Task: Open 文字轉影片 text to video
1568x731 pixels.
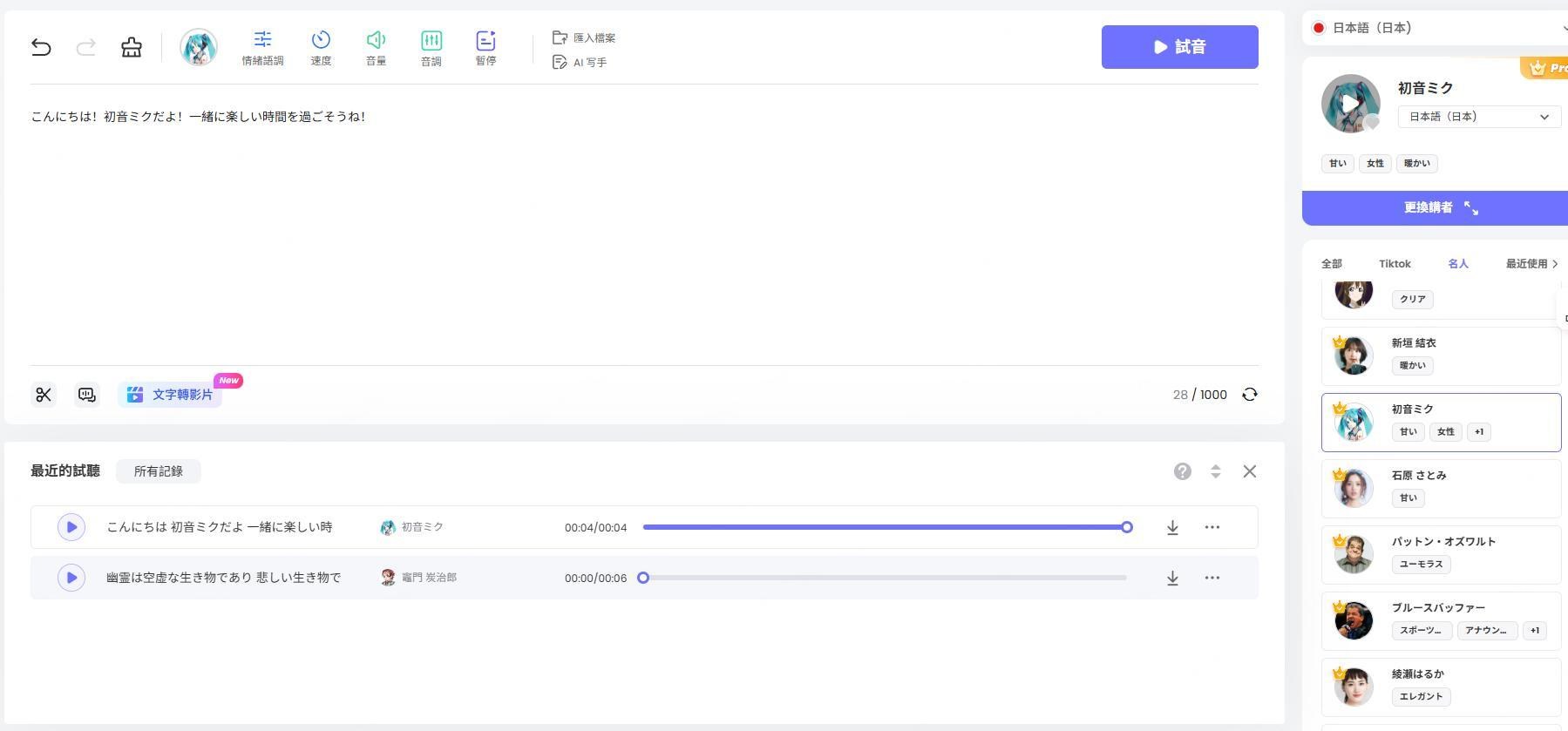Action: pyautogui.click(x=170, y=395)
